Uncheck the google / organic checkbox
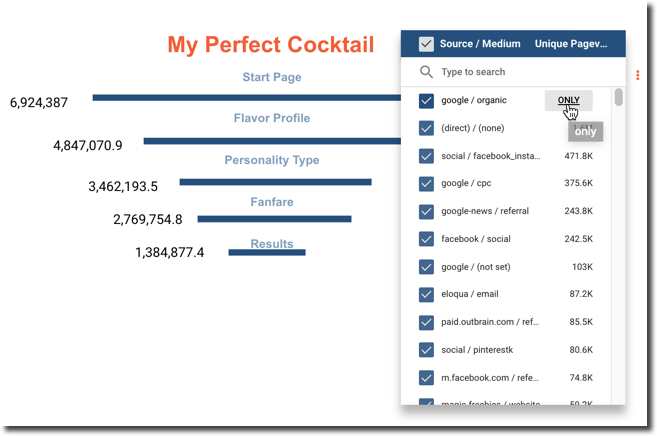This screenshot has width=657, height=436. tap(426, 101)
